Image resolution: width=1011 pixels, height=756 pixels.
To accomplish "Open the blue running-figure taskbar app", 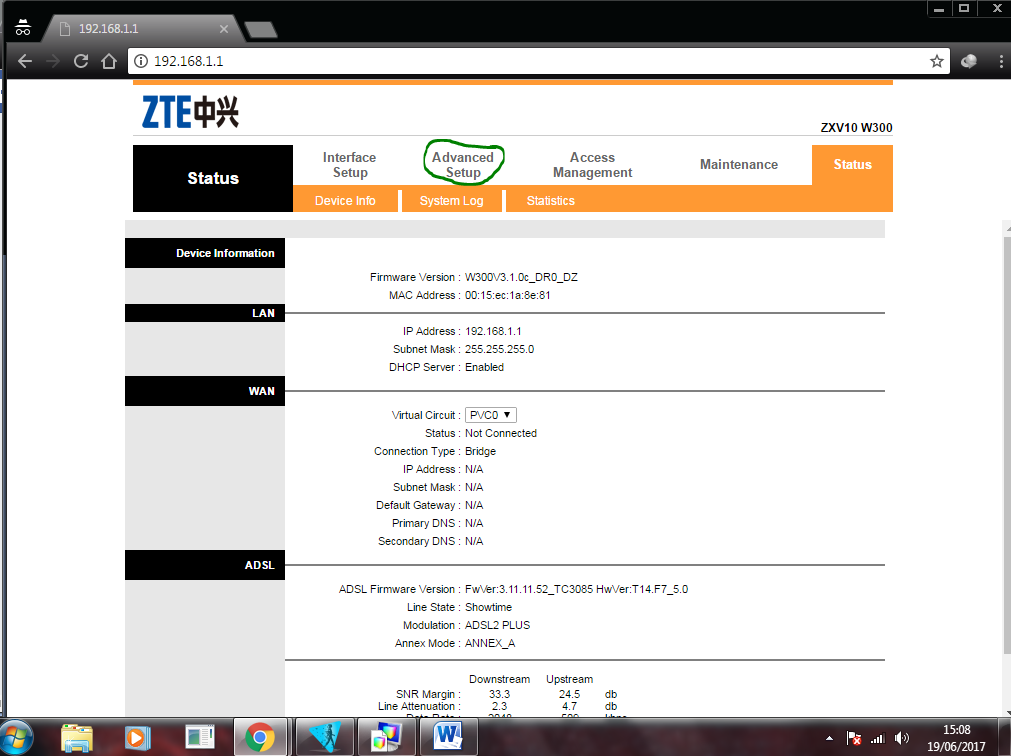I will [325, 737].
